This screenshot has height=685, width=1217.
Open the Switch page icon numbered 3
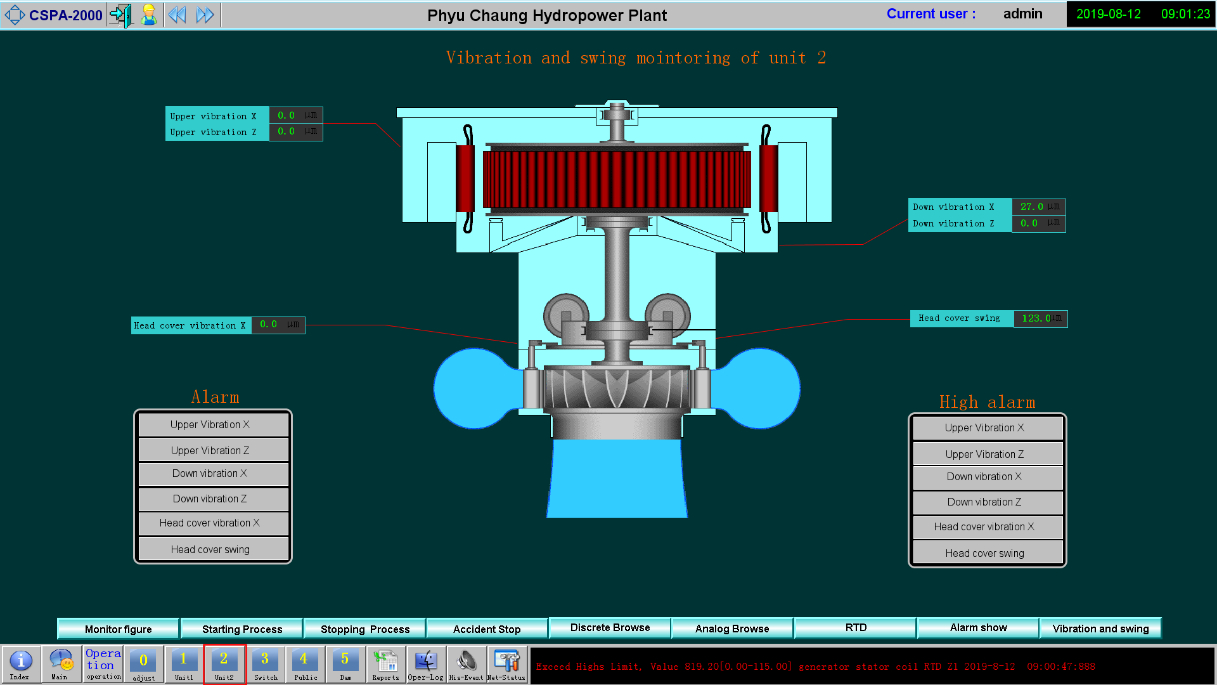[265, 664]
